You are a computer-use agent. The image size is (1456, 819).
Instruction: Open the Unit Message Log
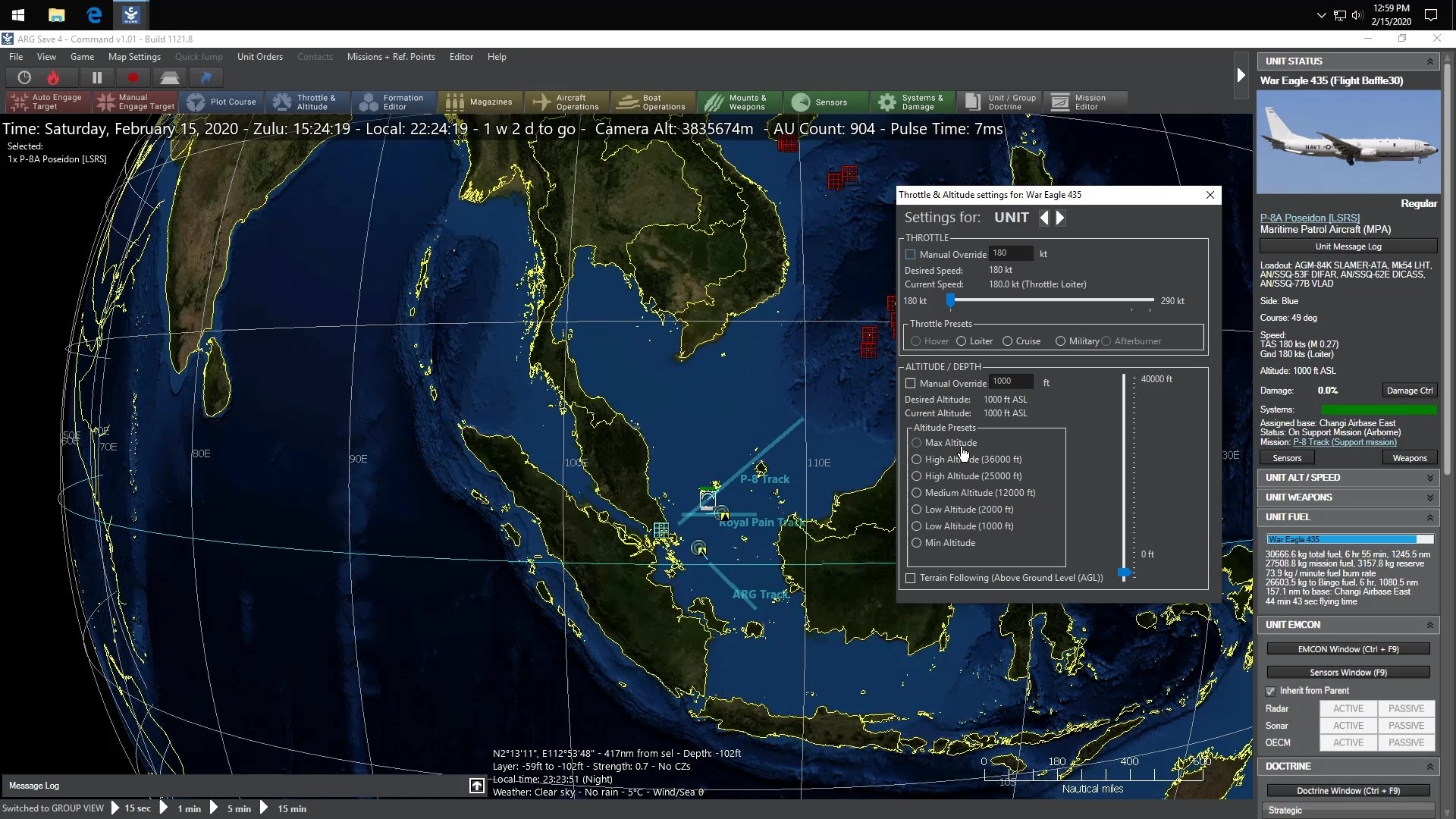click(x=1348, y=246)
